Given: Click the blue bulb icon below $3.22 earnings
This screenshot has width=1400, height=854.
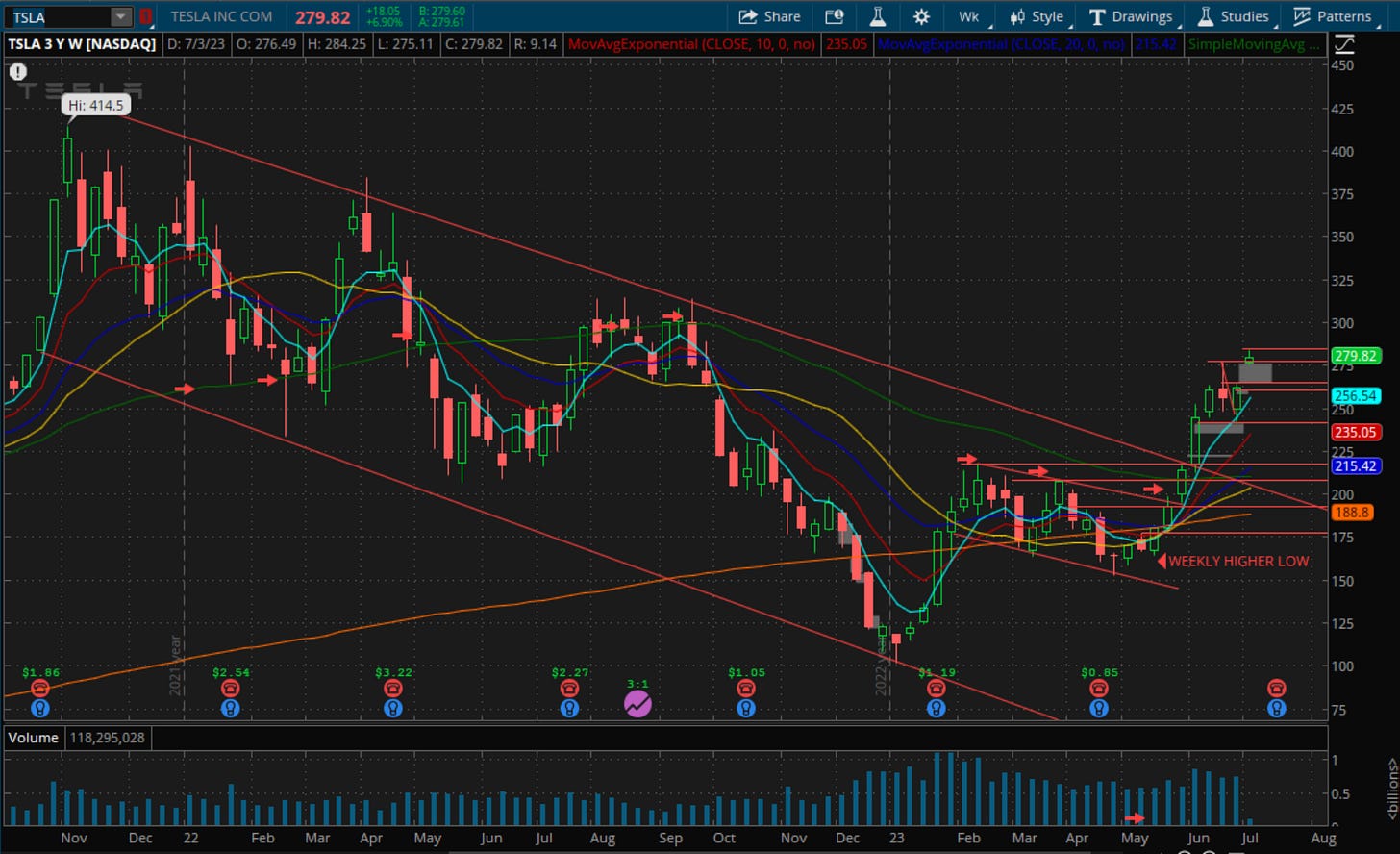Looking at the screenshot, I should tap(392, 709).
